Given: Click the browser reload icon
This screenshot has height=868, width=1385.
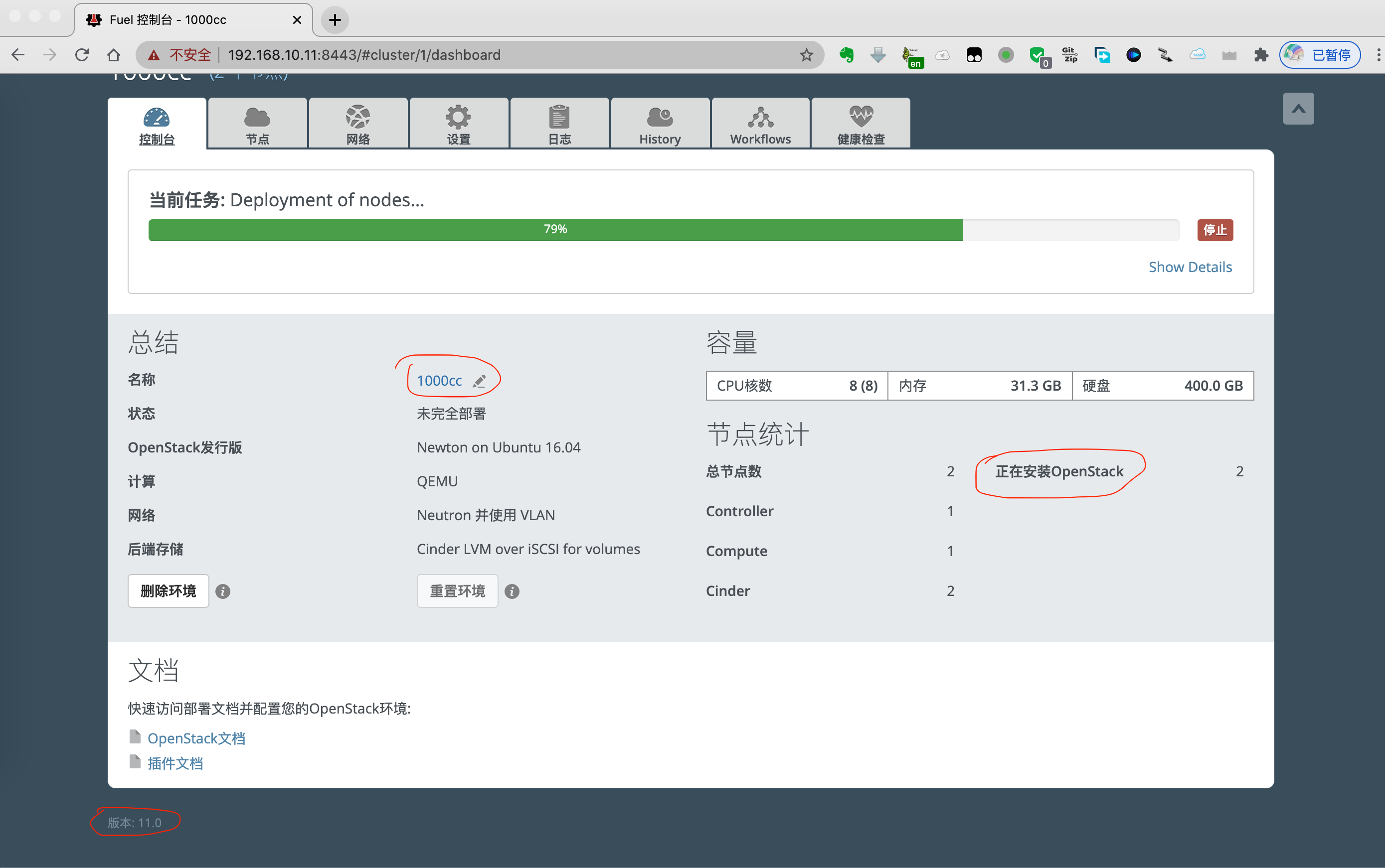Looking at the screenshot, I should [x=82, y=55].
